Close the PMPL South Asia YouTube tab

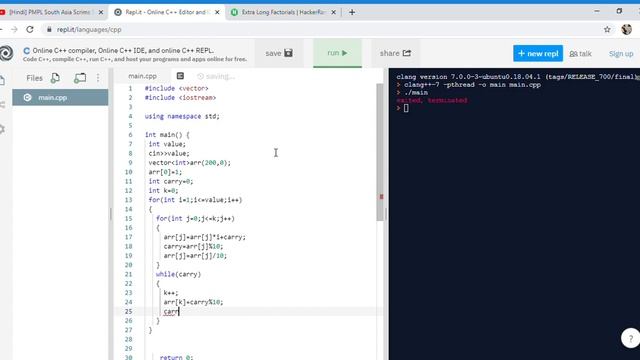coord(101,12)
